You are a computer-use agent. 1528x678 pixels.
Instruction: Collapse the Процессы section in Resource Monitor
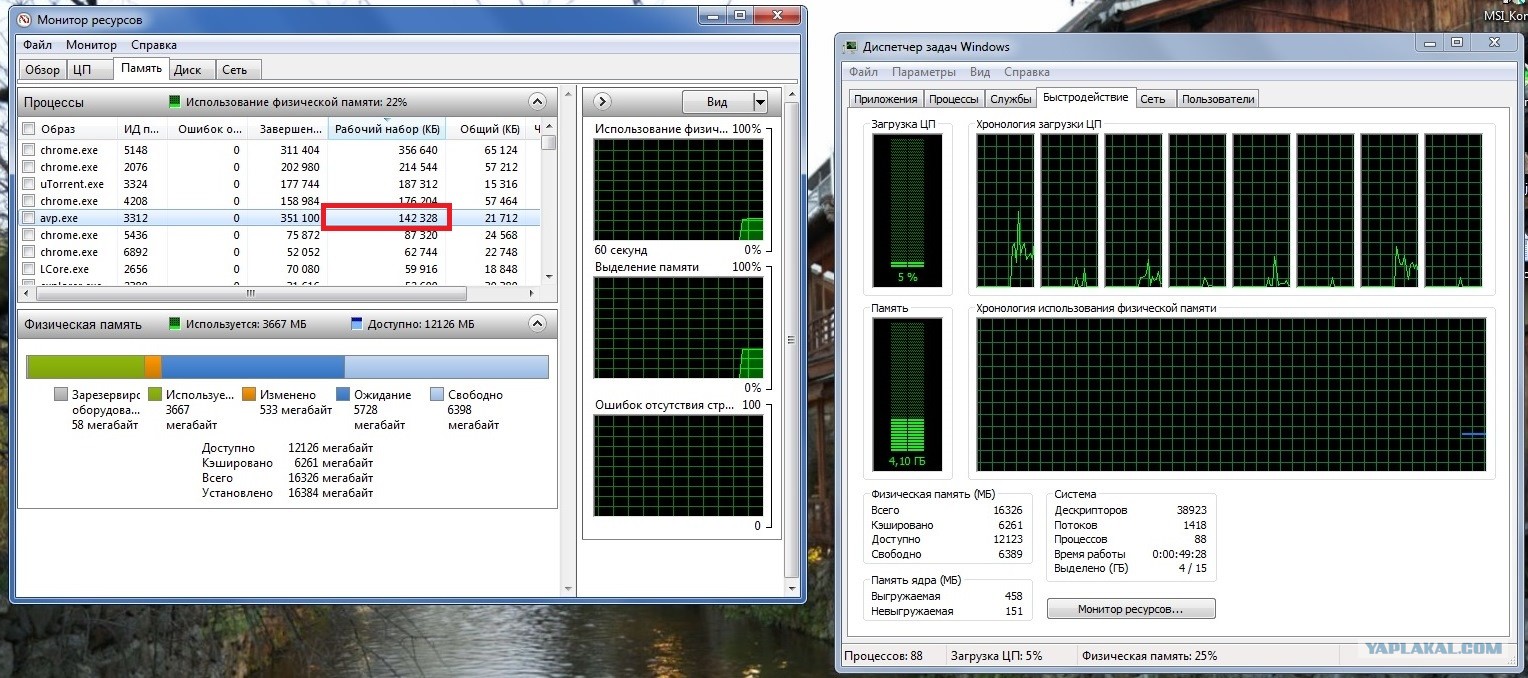tap(537, 102)
